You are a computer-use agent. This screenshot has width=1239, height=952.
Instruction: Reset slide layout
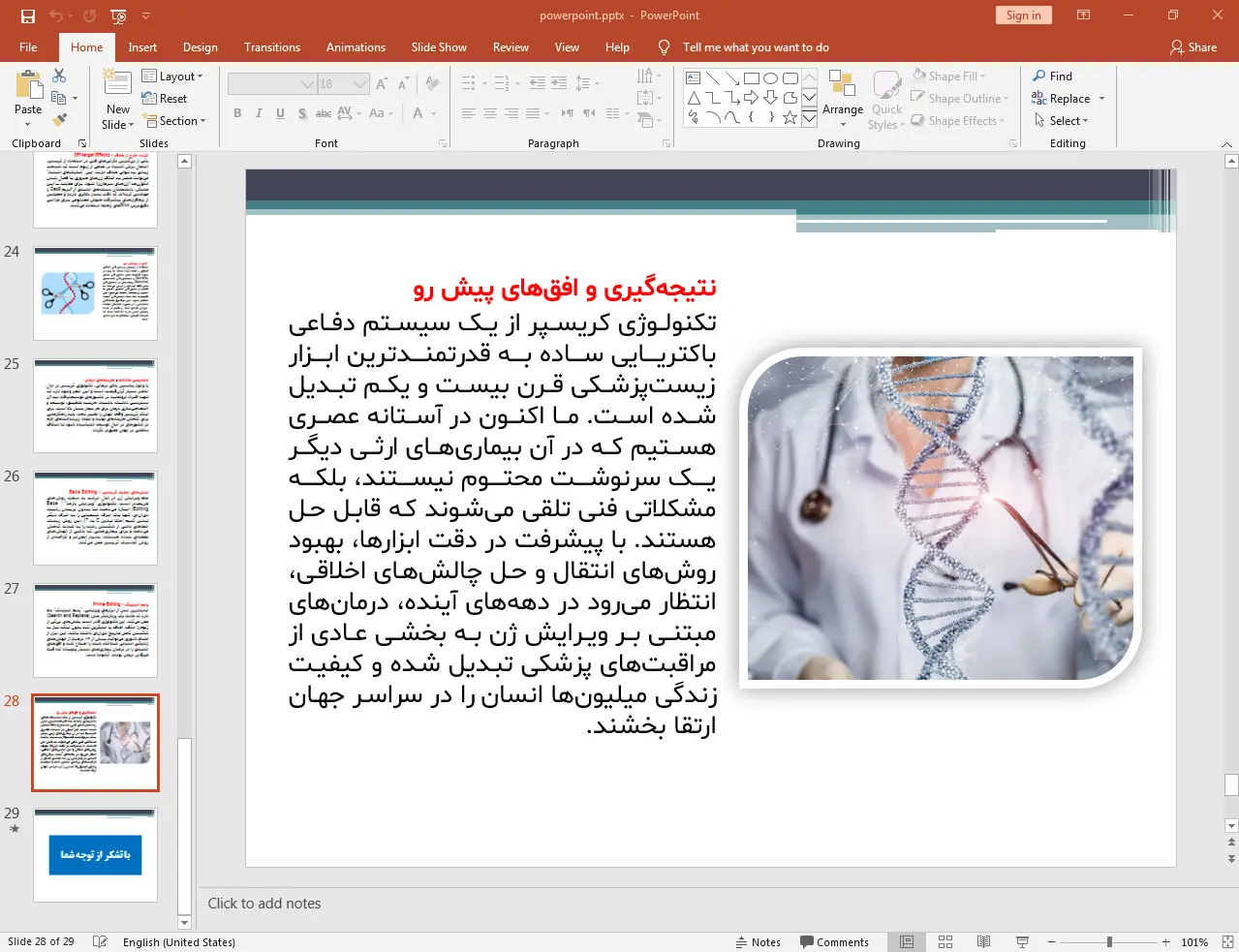165,99
